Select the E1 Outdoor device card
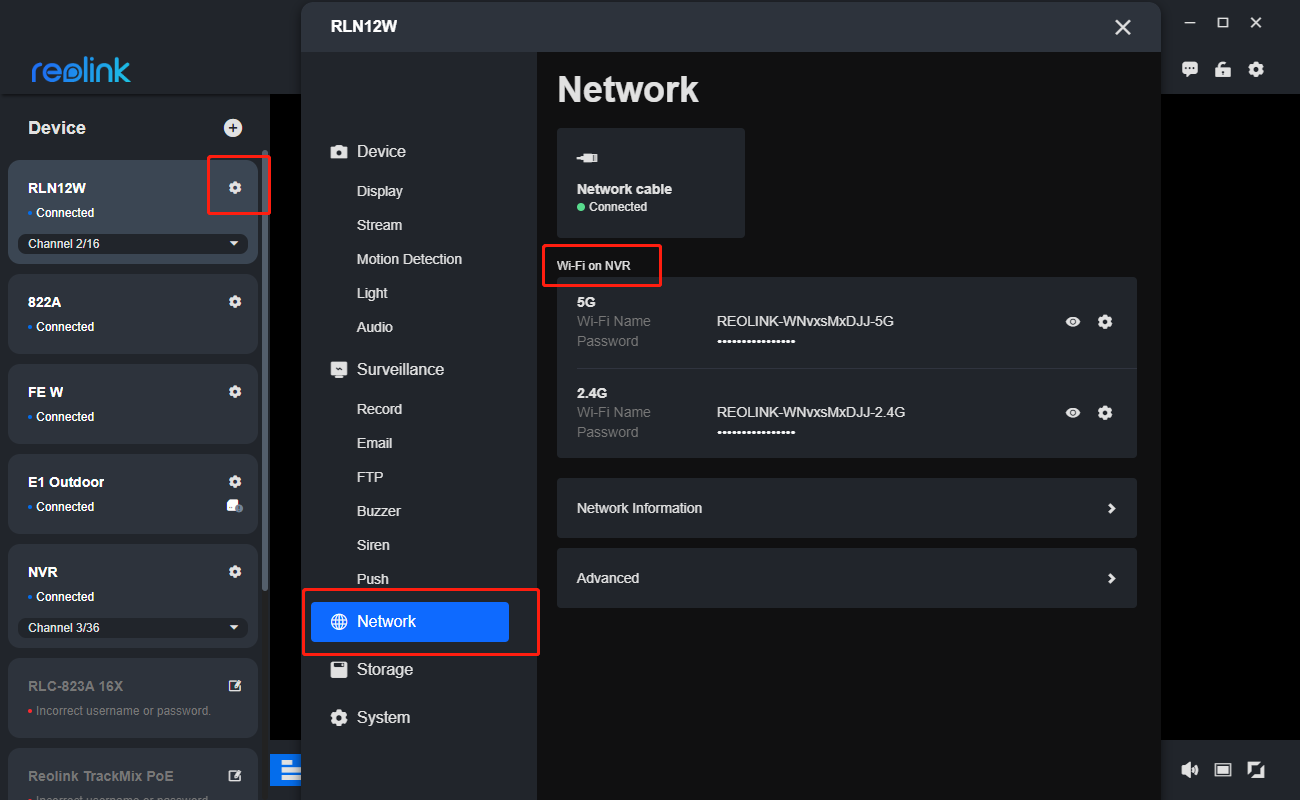Screen dimensions: 1300x800 [x=133, y=494]
